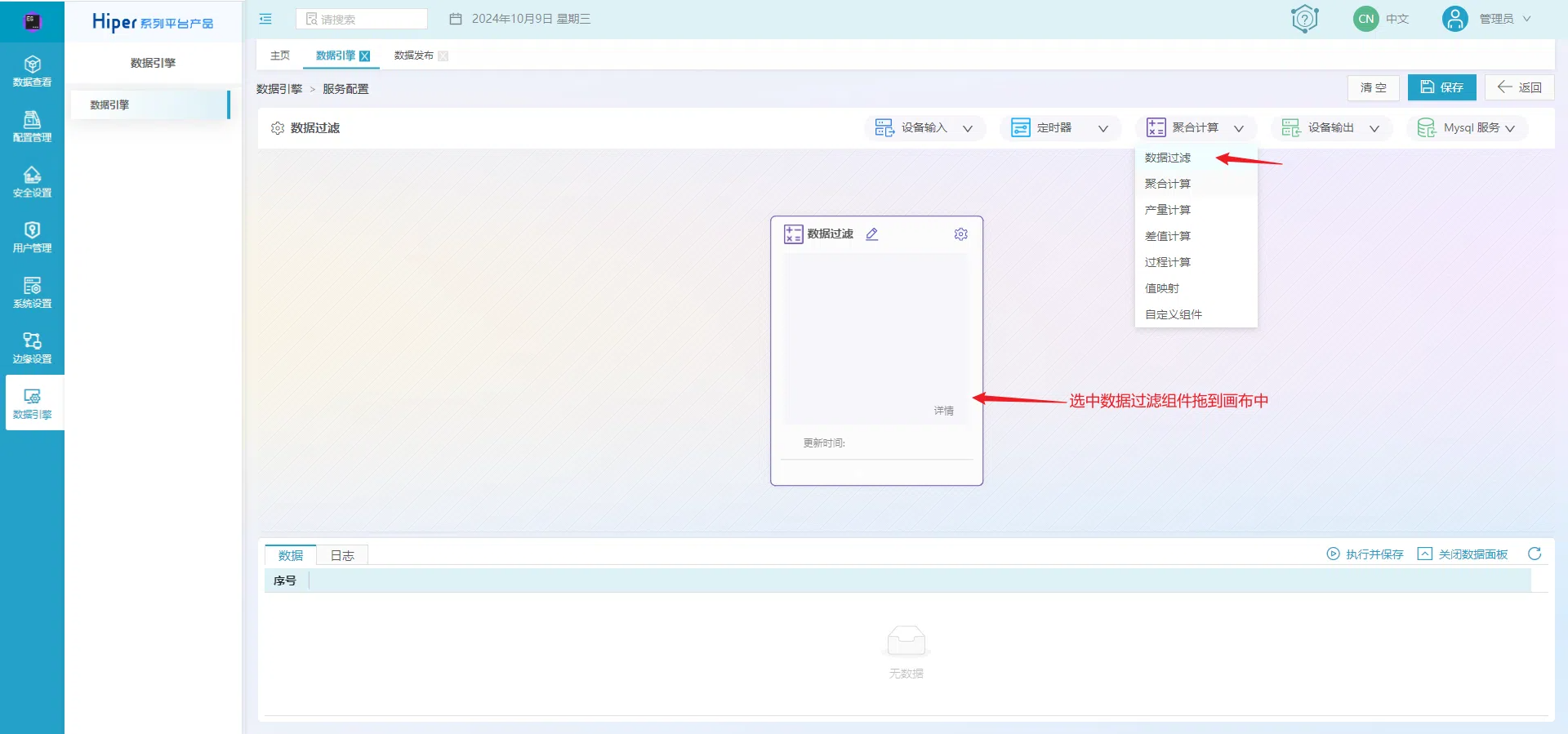Open the 安全设置 sidebar icon
1568x734 pixels.
[x=32, y=182]
